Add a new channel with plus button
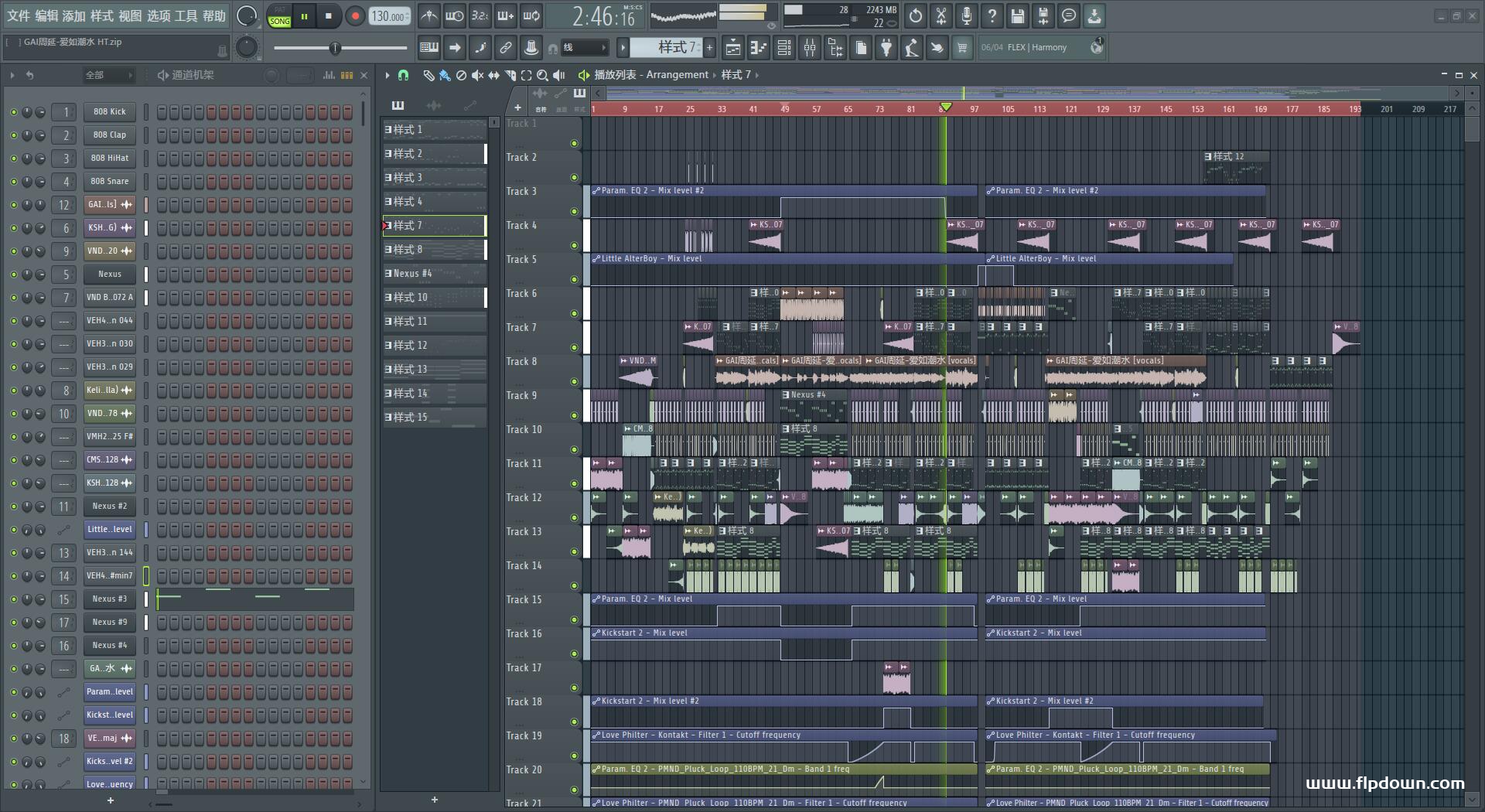The height and width of the screenshot is (812, 1485). (x=110, y=800)
